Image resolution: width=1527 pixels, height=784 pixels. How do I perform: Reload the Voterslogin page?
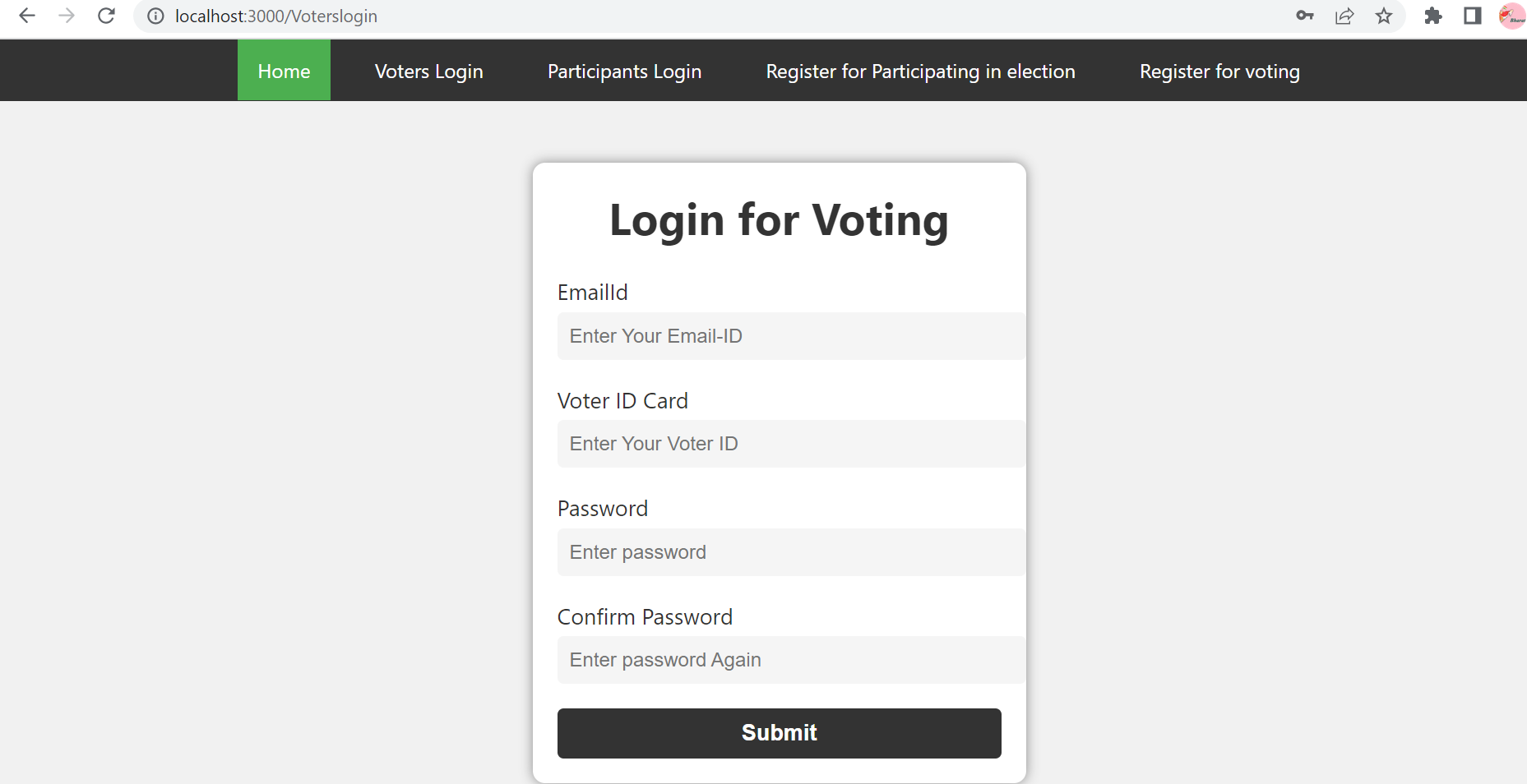click(x=106, y=16)
